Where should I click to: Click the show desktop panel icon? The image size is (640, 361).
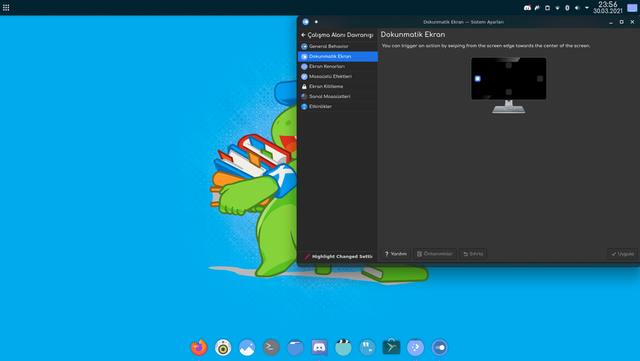click(x=632, y=8)
